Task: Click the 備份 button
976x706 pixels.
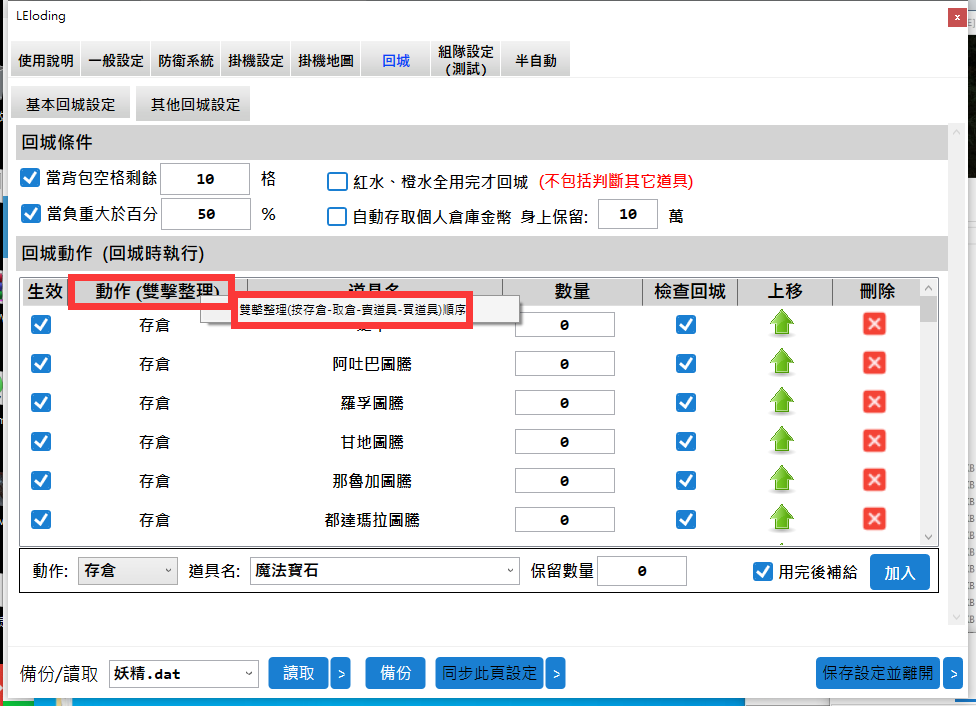Action: pos(395,674)
